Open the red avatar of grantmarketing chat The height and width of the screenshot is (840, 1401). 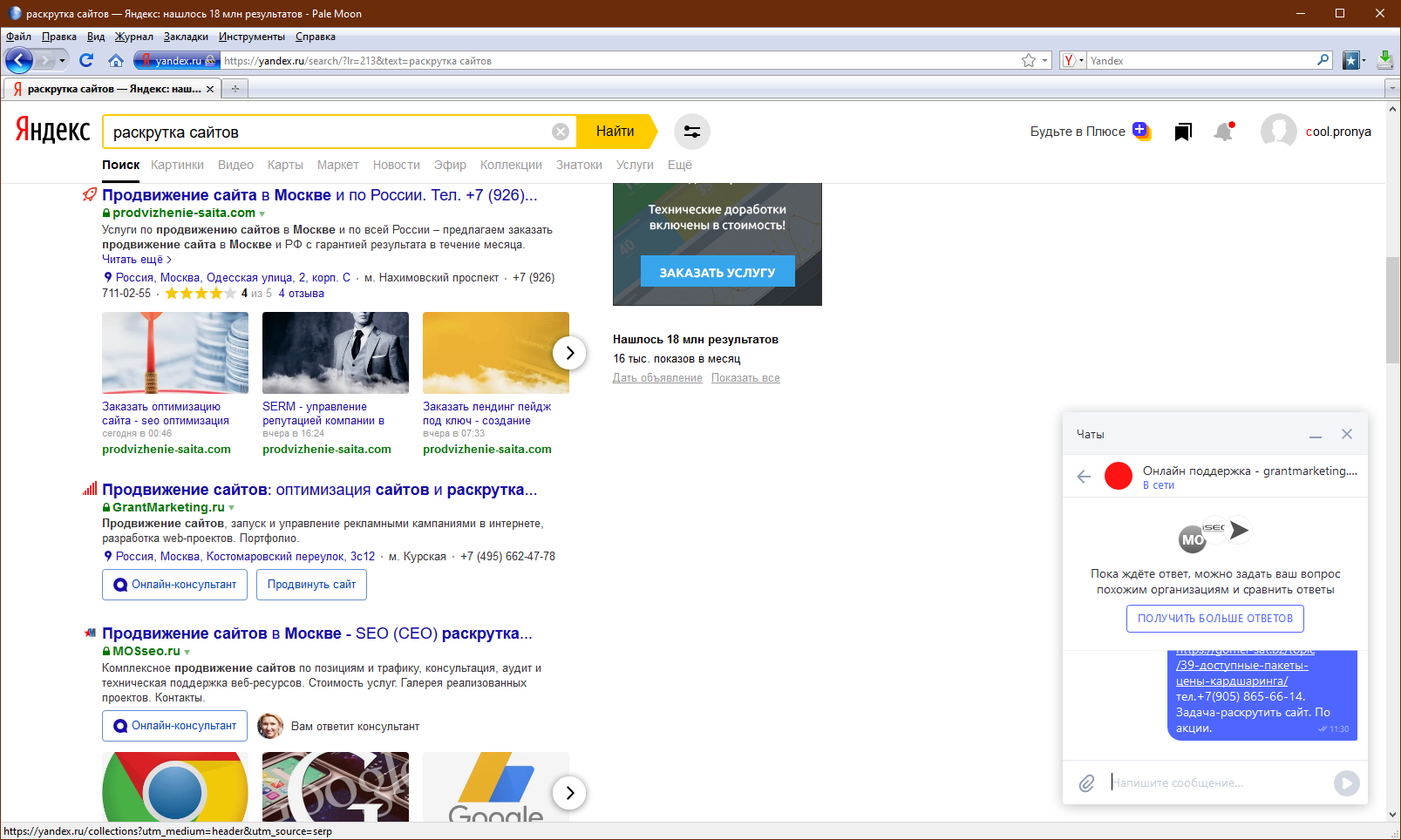pos(1119,476)
